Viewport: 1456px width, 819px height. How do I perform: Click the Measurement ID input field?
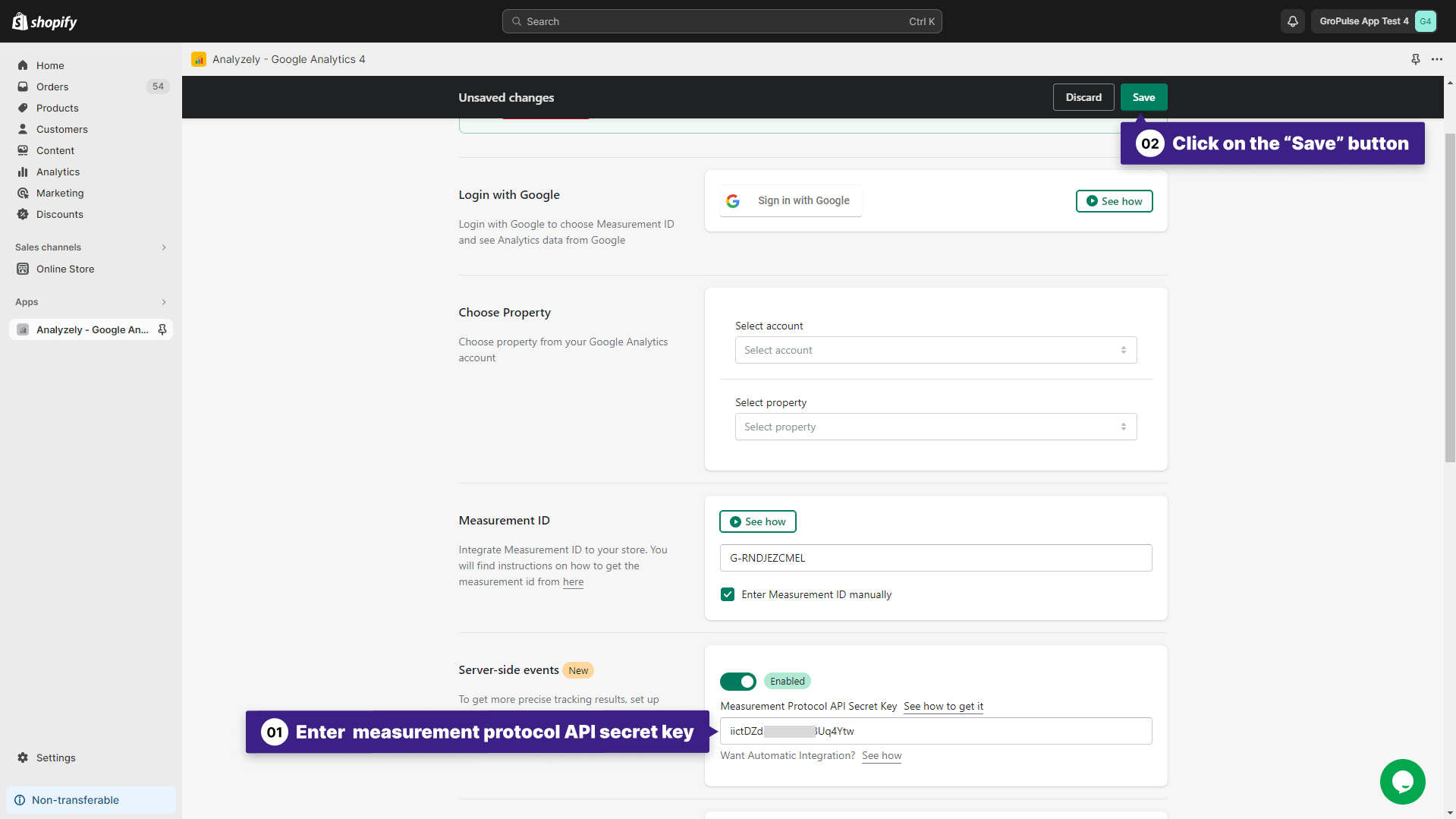tap(936, 558)
